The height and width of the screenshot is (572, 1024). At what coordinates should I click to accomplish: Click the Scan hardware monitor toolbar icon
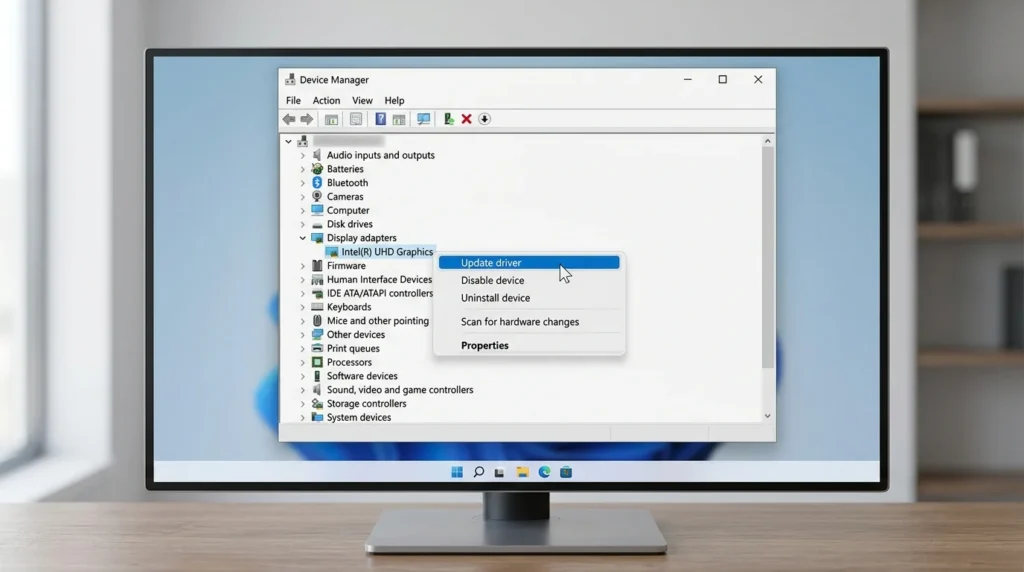423,119
